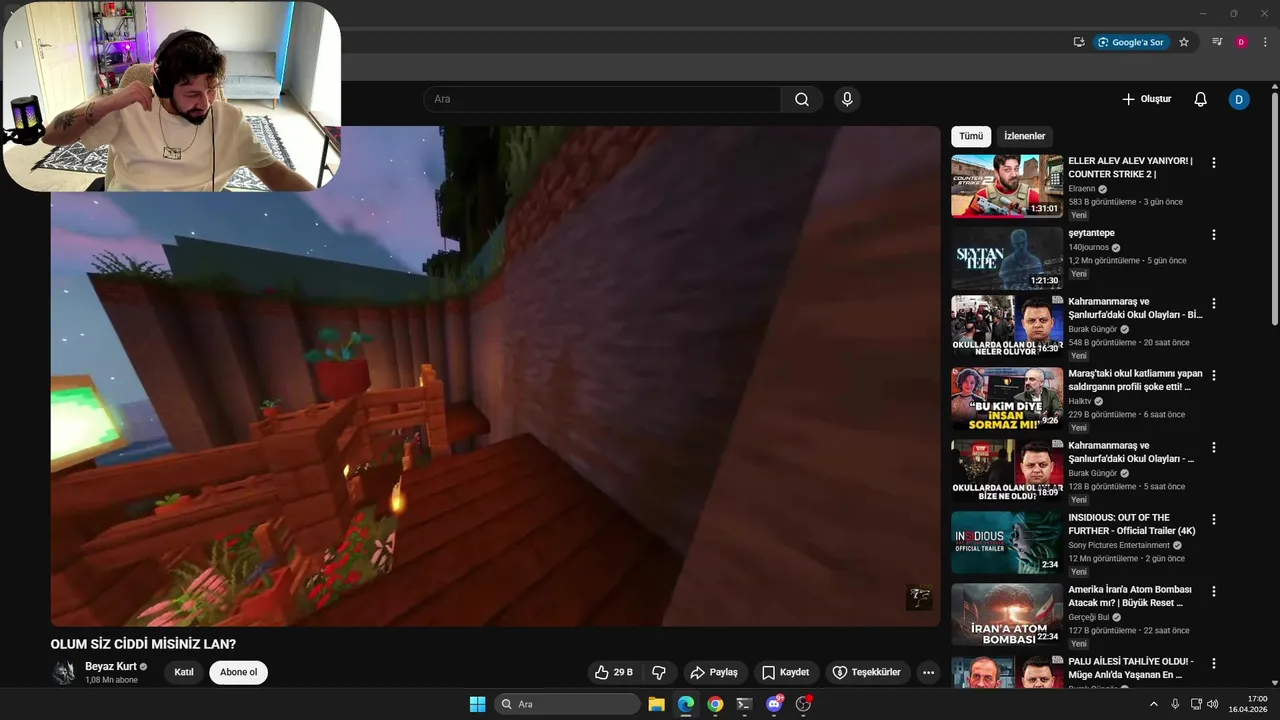Image resolution: width=1280 pixels, height=720 pixels.
Task: Click the main video player area
Action: point(495,376)
